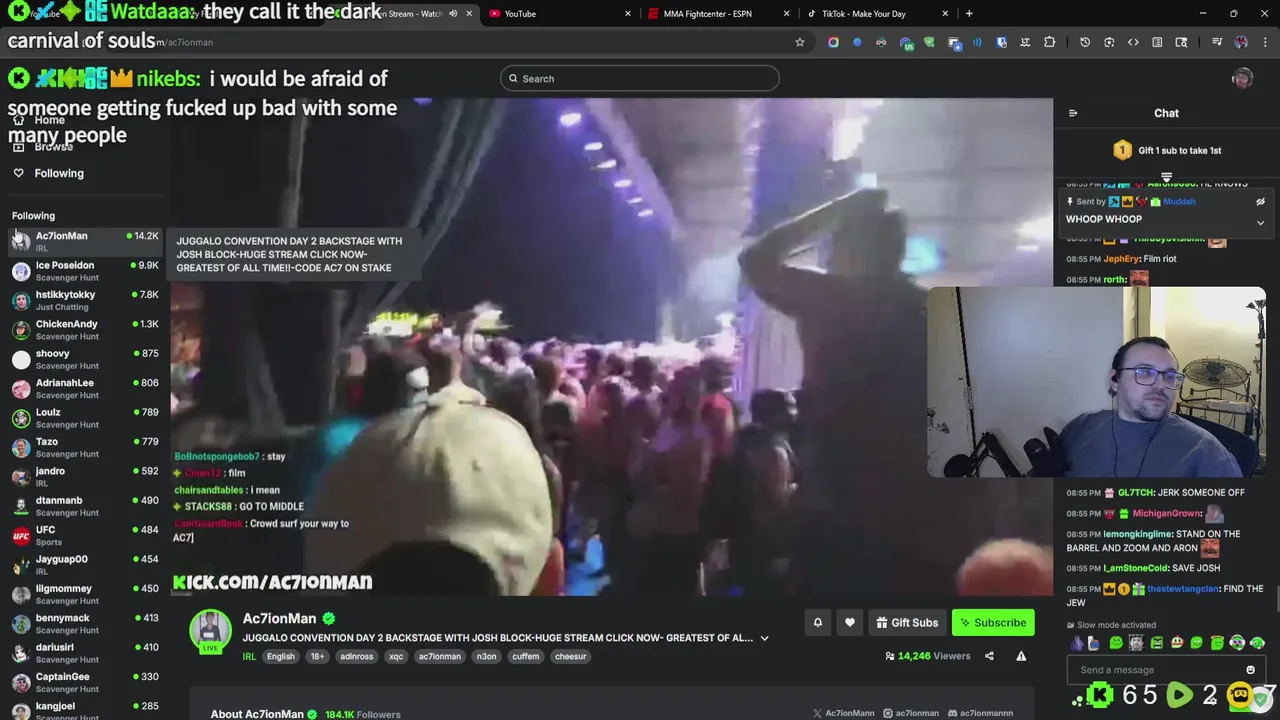The image size is (1280, 720).
Task: Open bennymack channel in sidebar
Action: 84,624
